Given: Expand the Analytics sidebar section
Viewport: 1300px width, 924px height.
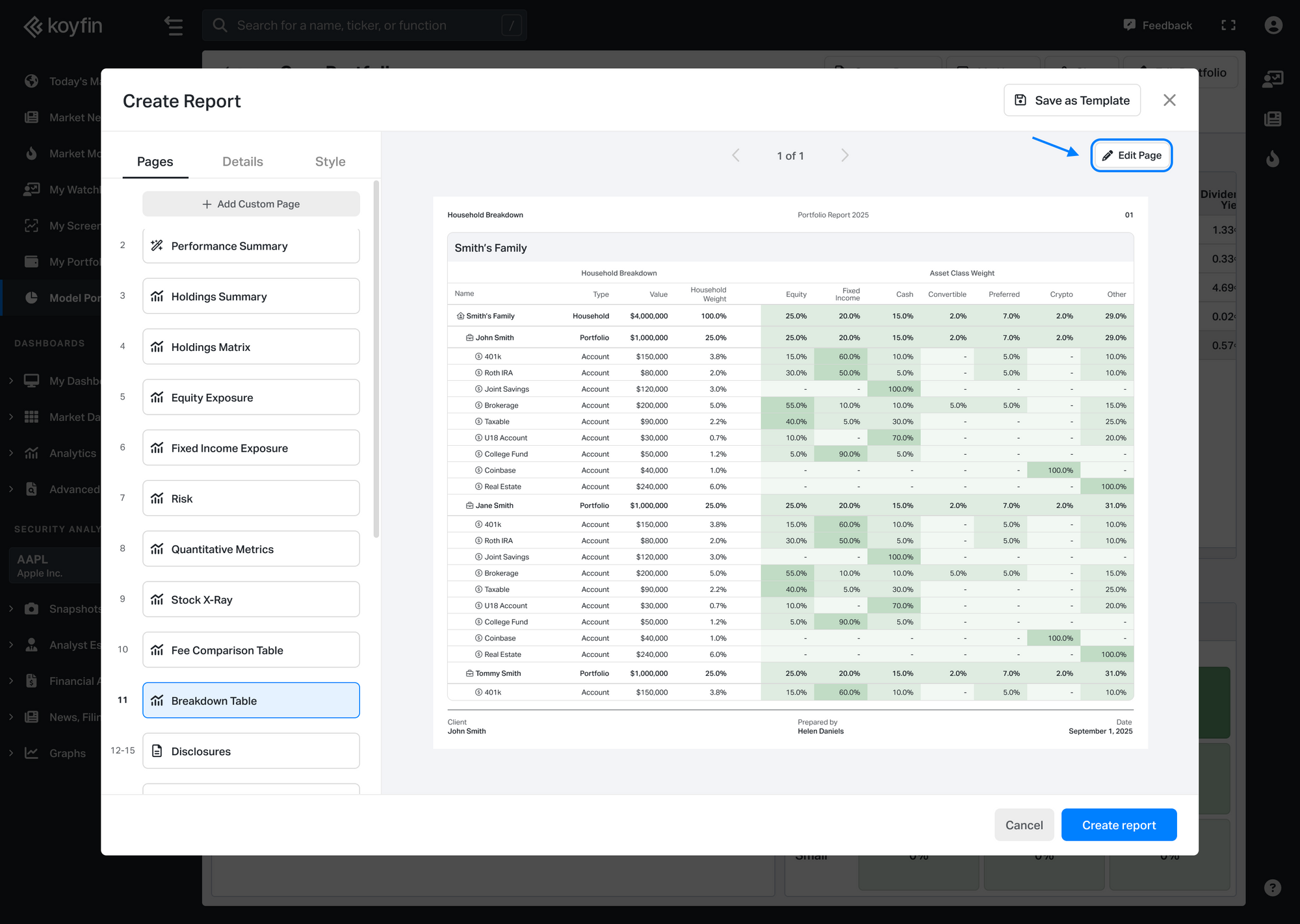Looking at the screenshot, I should [11, 453].
